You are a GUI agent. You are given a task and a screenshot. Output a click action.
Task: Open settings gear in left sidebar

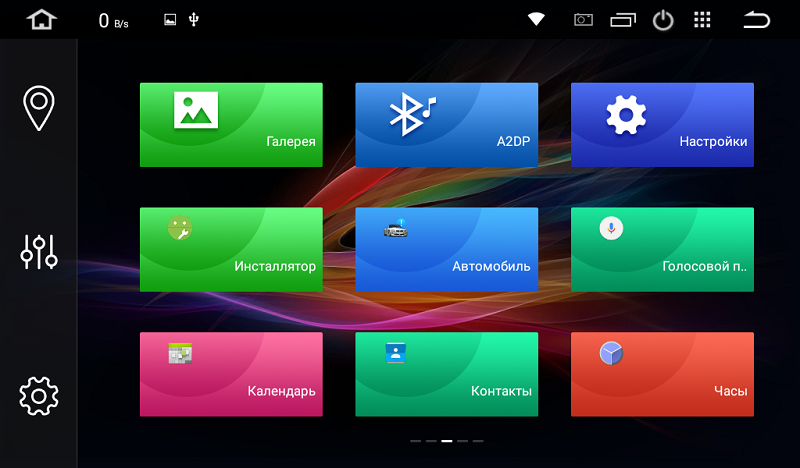tap(39, 396)
